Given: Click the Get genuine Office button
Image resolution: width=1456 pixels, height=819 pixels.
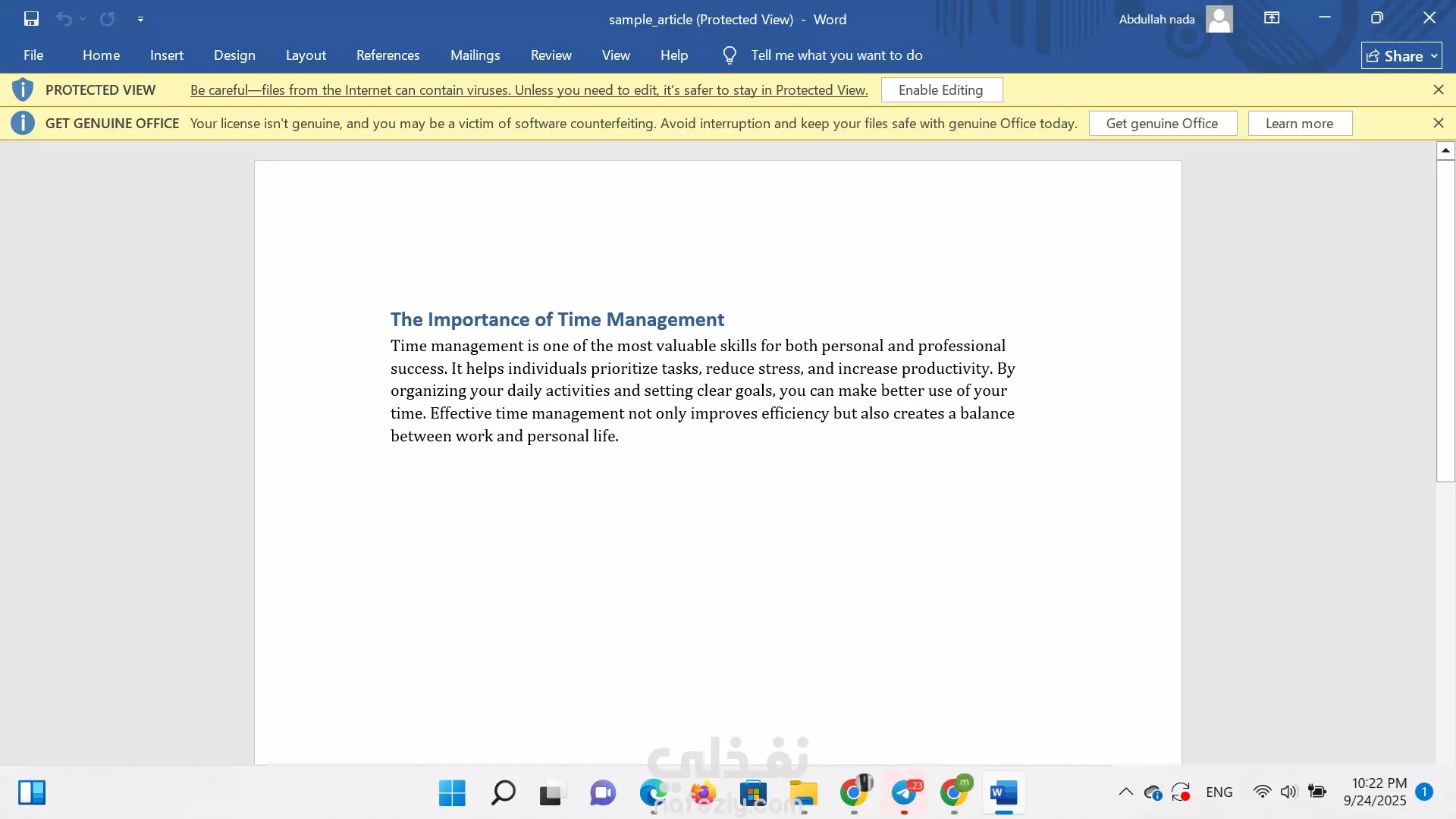Looking at the screenshot, I should 1162,124.
